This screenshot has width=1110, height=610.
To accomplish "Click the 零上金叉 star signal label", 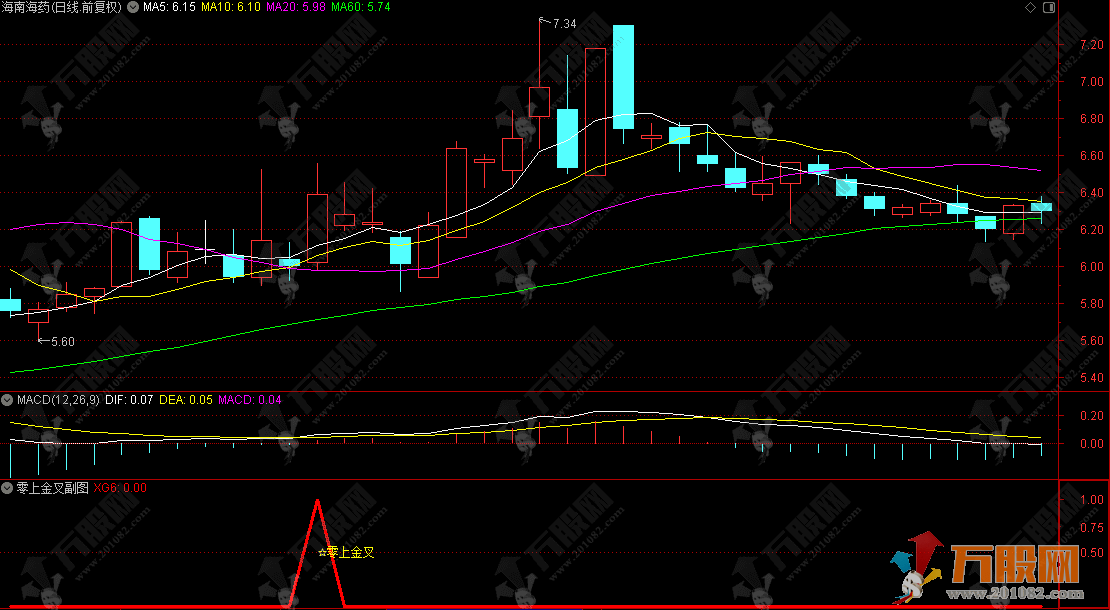I will pos(346,552).
